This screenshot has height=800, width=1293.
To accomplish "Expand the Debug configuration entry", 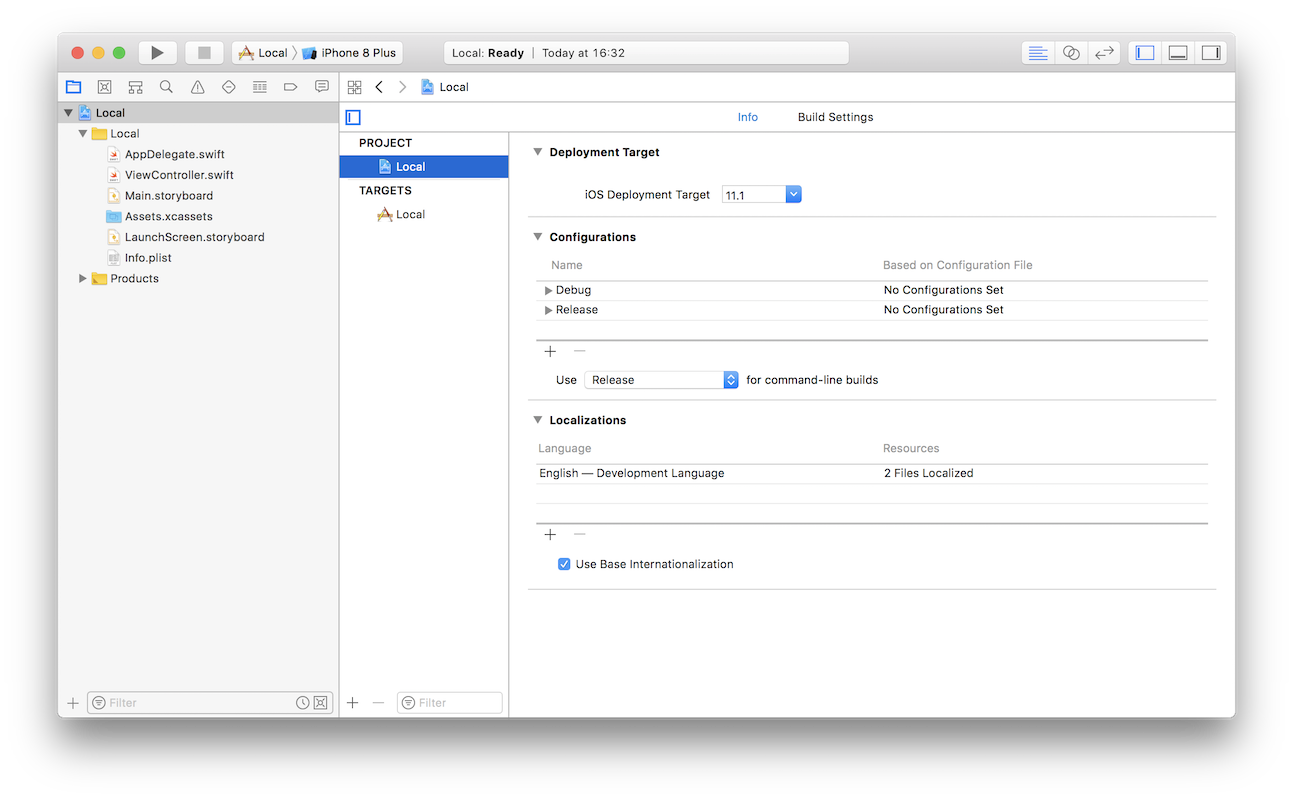I will click(x=548, y=289).
